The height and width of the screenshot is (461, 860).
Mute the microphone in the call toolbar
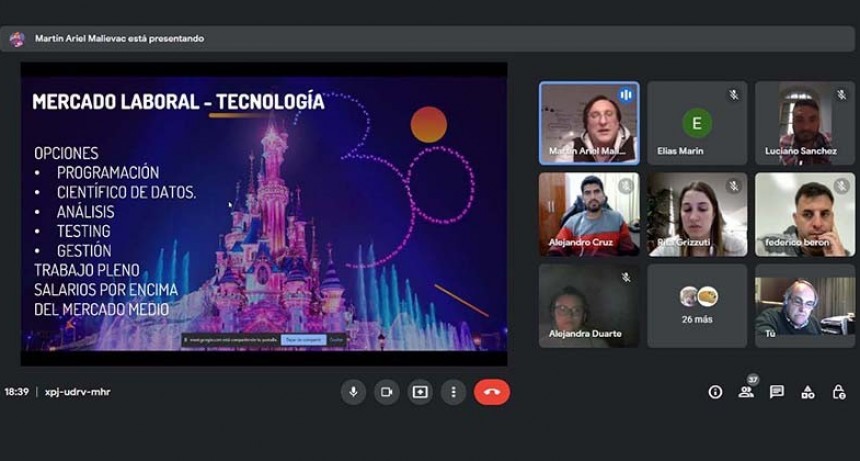(353, 392)
